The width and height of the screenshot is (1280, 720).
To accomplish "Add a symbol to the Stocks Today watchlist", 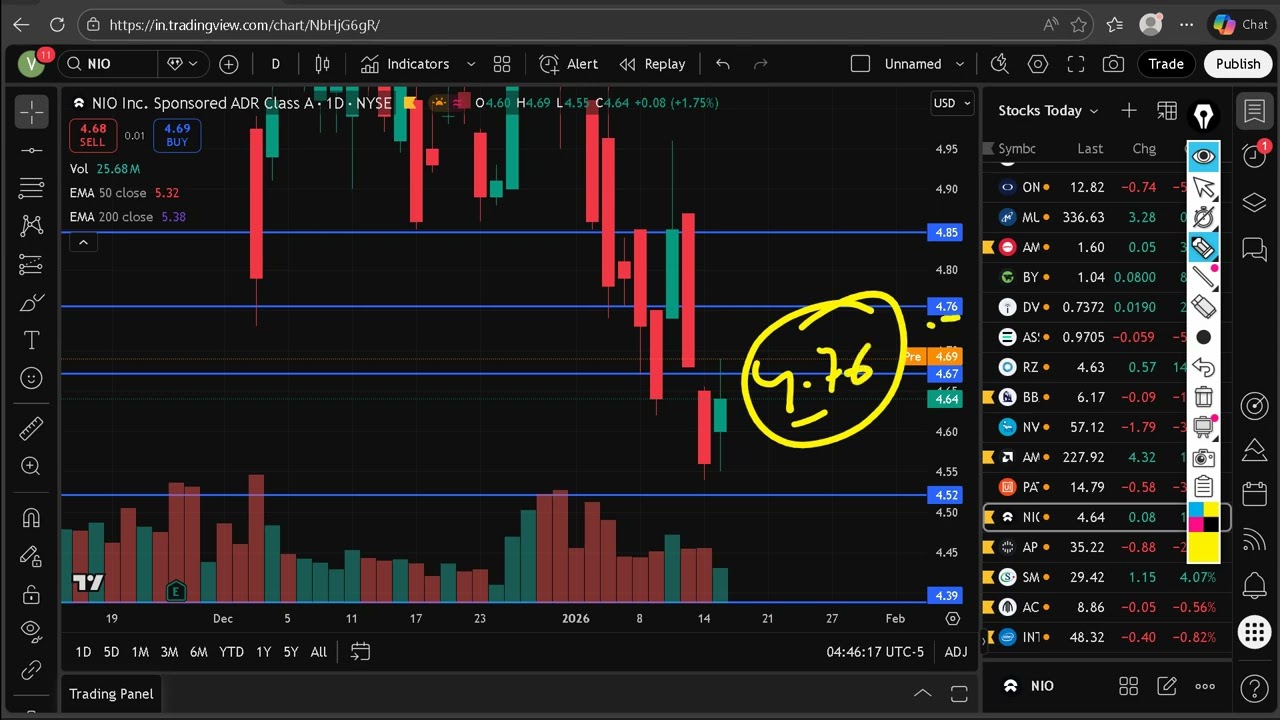I will pyautogui.click(x=1129, y=110).
